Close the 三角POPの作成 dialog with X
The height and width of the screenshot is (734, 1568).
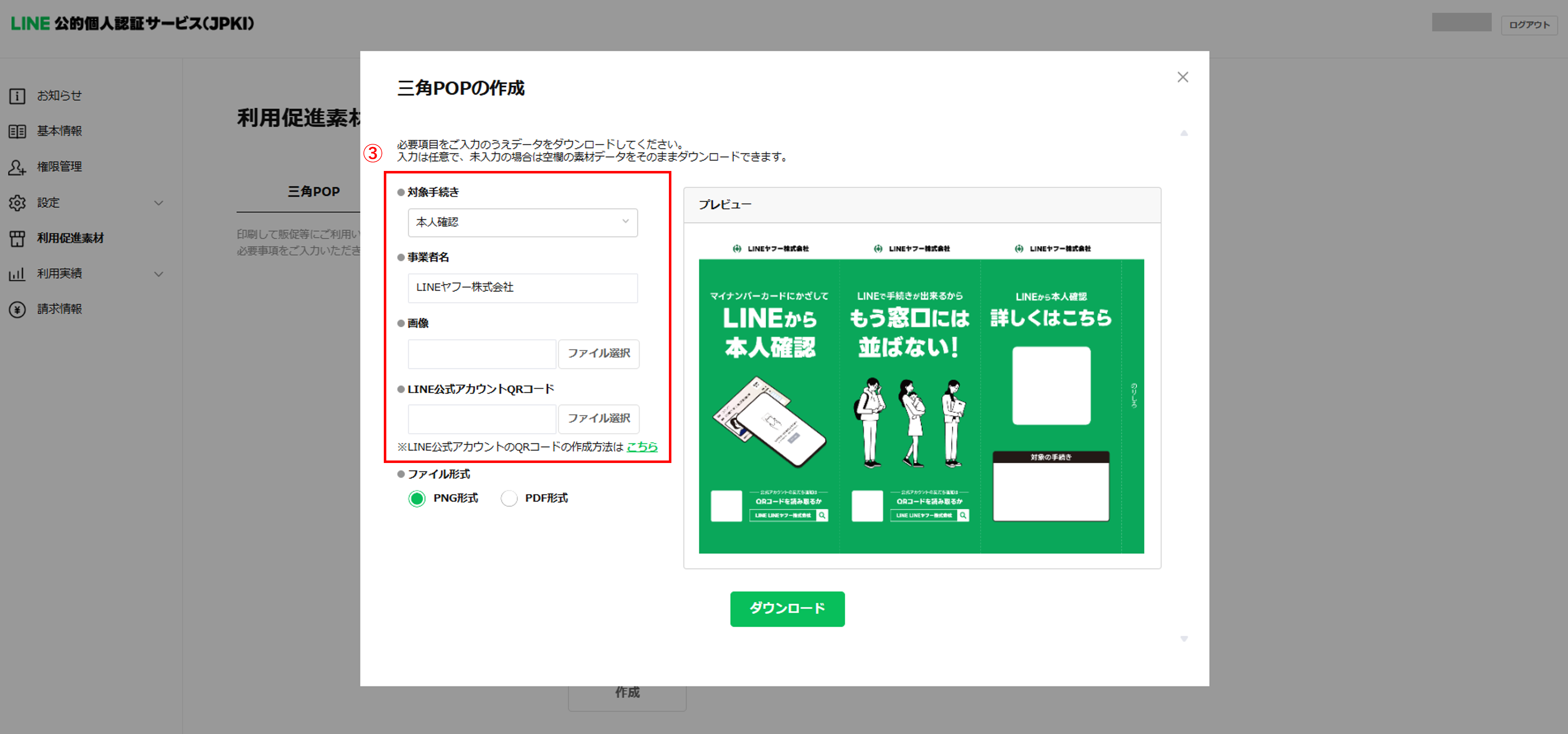[1182, 77]
